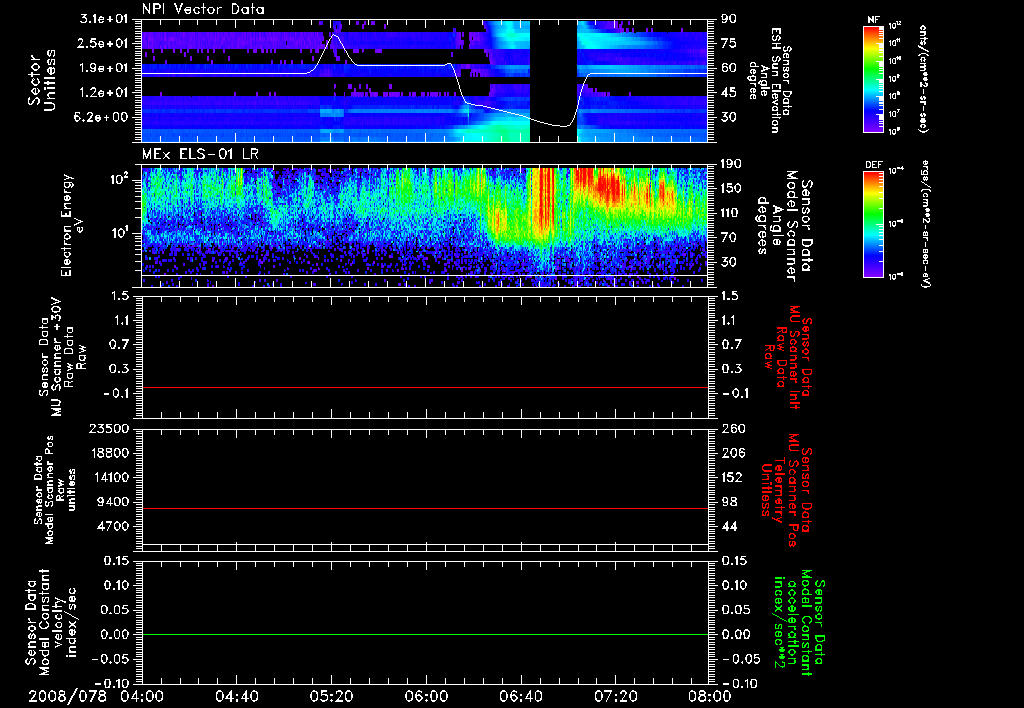Click the '190' scanner angle axis value
This screenshot has height=708, width=1024.
[x=731, y=164]
